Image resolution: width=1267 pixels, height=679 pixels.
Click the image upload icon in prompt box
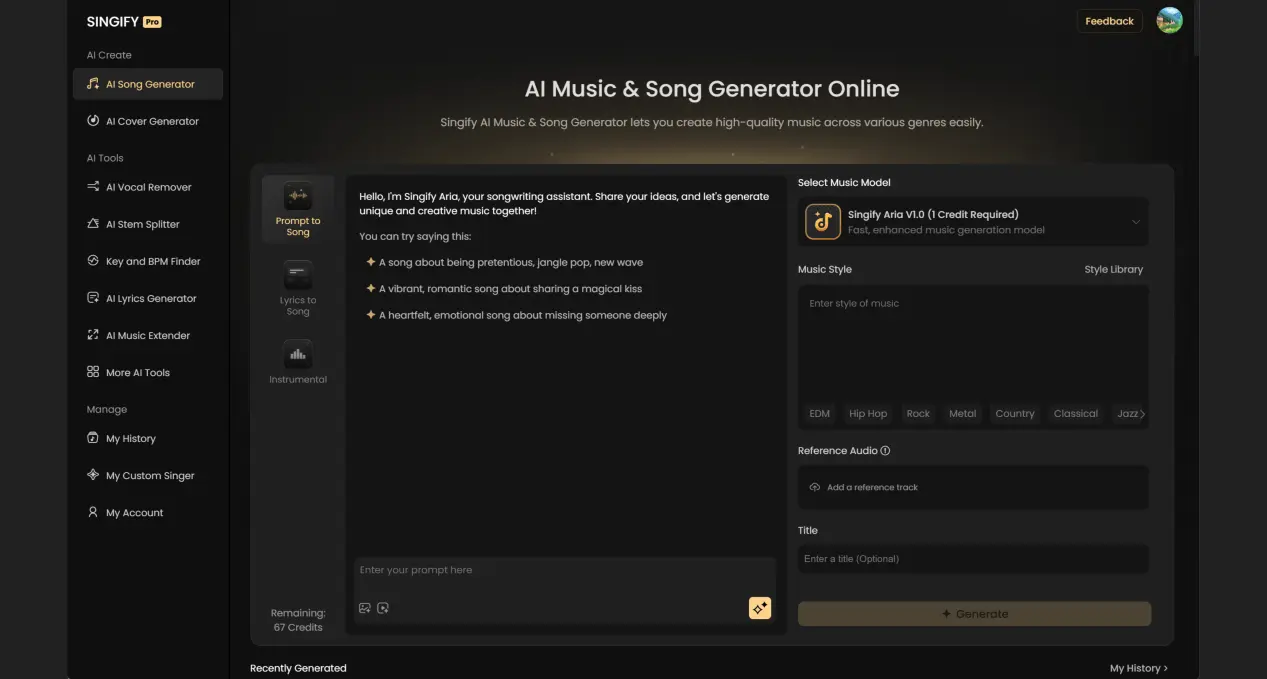364,607
